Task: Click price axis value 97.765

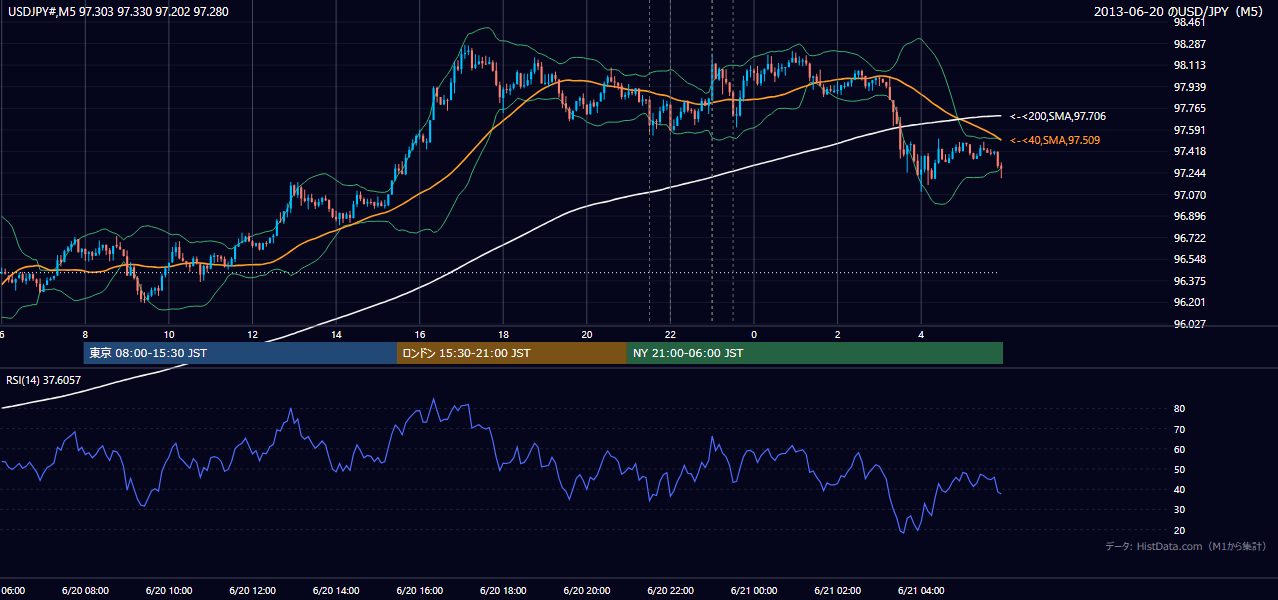Action: [x=1189, y=109]
